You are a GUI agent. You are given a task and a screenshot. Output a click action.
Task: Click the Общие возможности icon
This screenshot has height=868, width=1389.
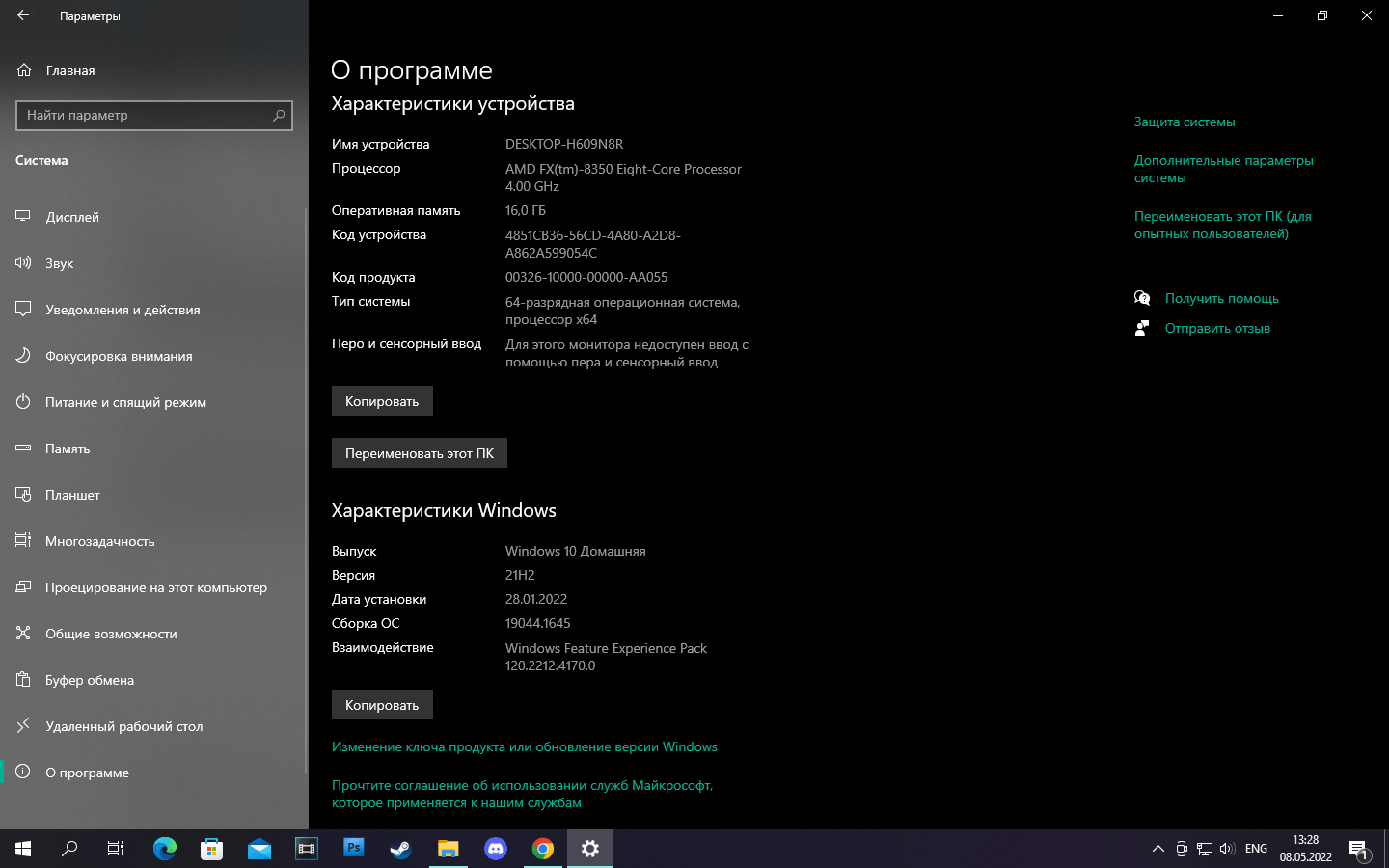click(23, 634)
